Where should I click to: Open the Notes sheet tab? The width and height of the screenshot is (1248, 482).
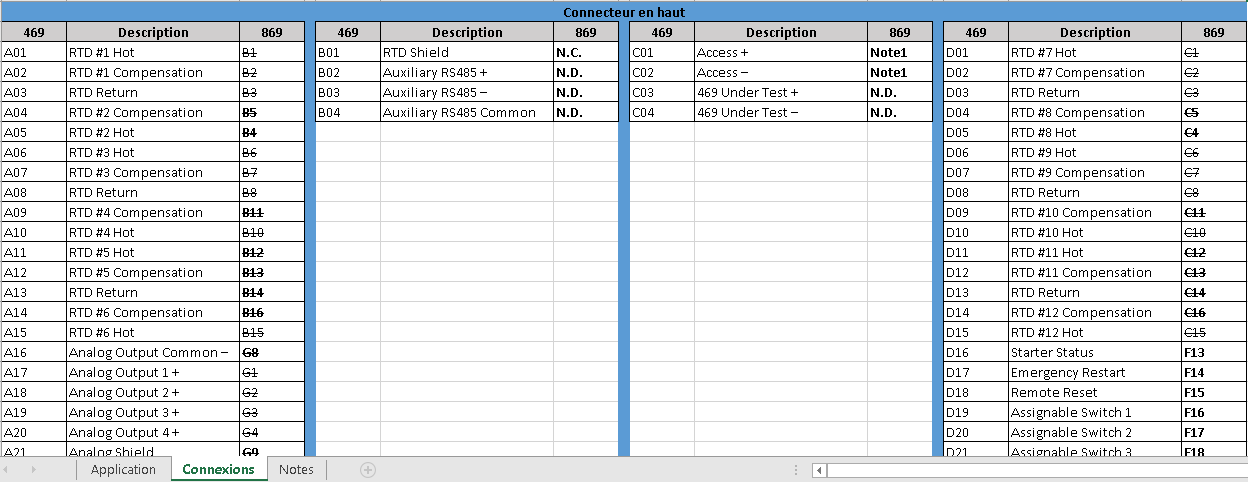tap(296, 470)
